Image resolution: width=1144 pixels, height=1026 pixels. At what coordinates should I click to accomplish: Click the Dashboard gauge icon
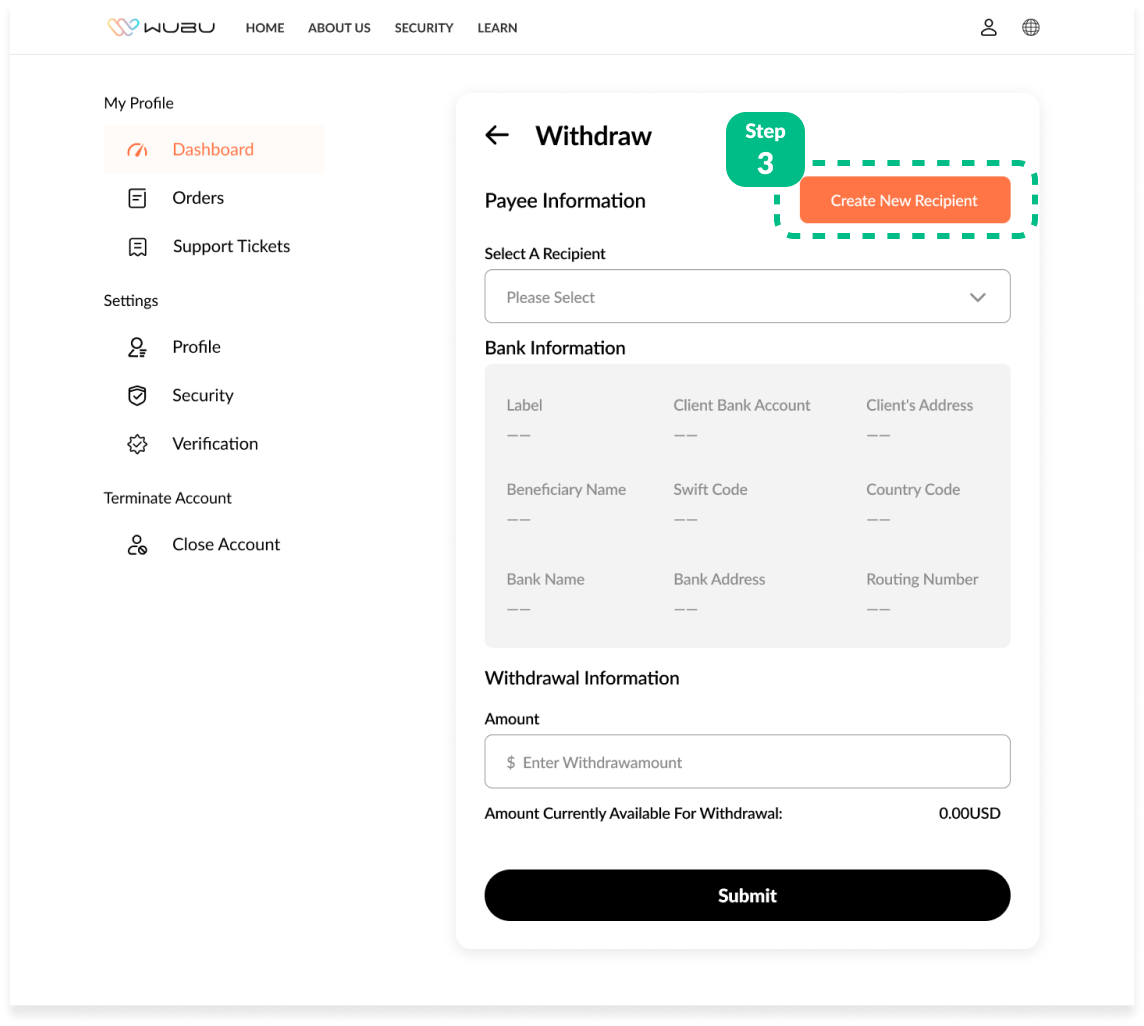(137, 150)
